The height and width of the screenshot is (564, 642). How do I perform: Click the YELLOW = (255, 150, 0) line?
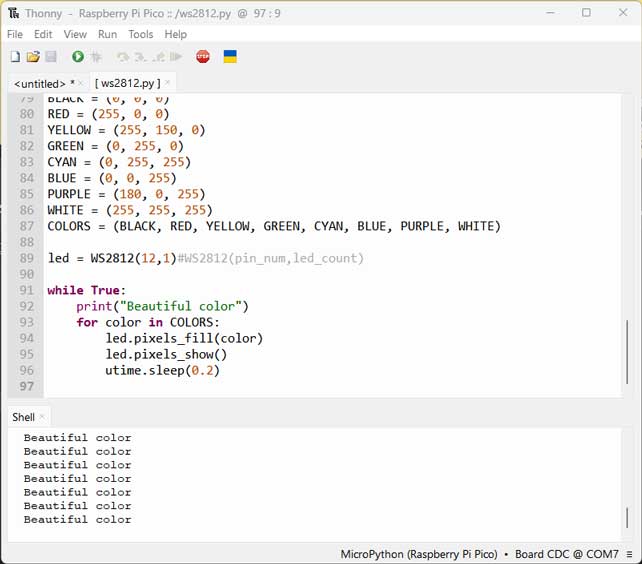click(x=126, y=130)
